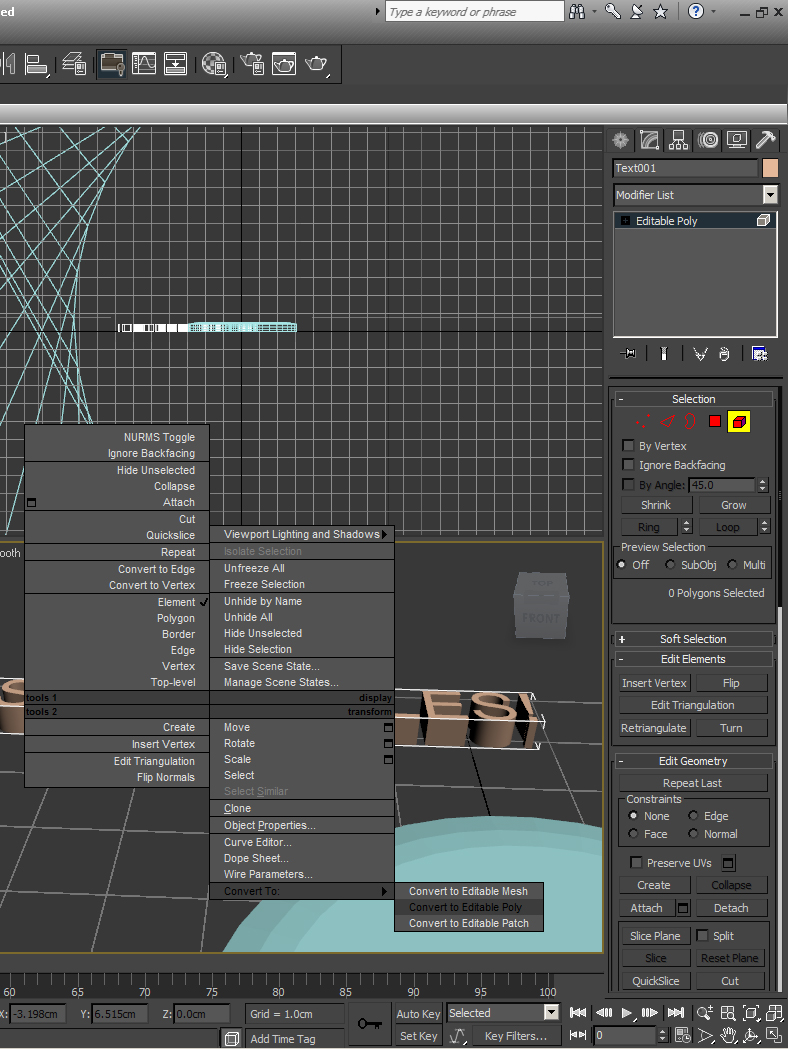The width and height of the screenshot is (788, 1050).
Task: Toggle Show End Result icon
Action: point(663,354)
